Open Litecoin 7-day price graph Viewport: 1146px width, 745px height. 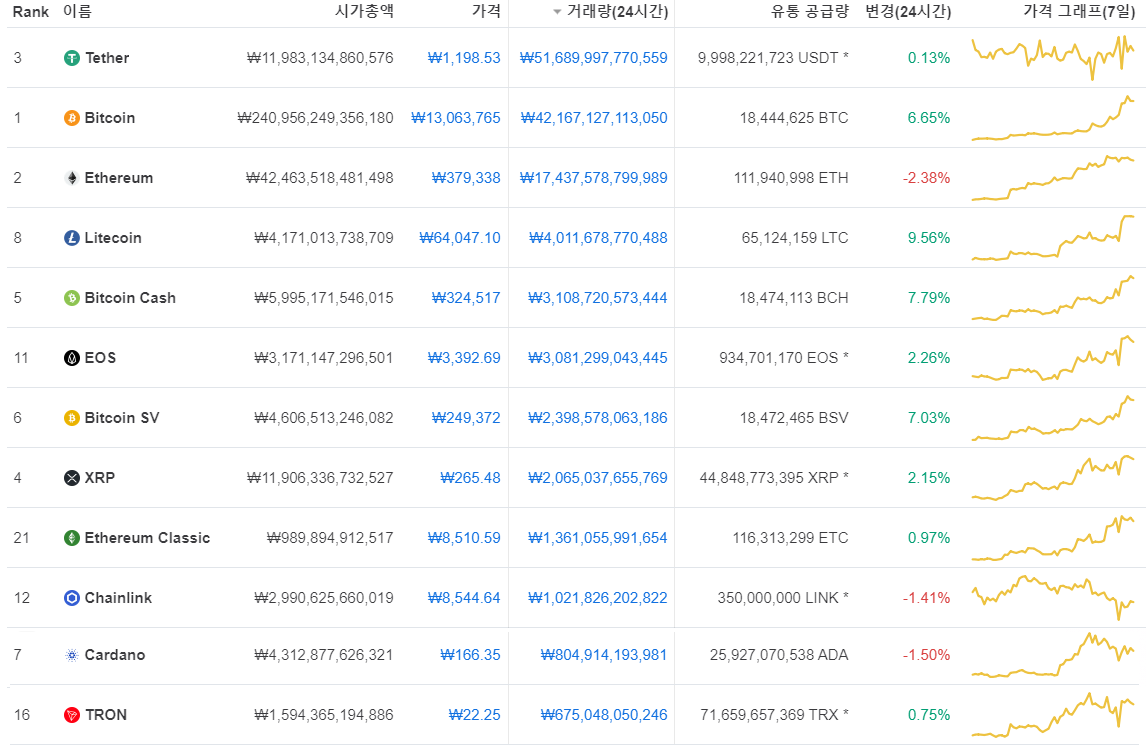pyautogui.click(x=1053, y=238)
